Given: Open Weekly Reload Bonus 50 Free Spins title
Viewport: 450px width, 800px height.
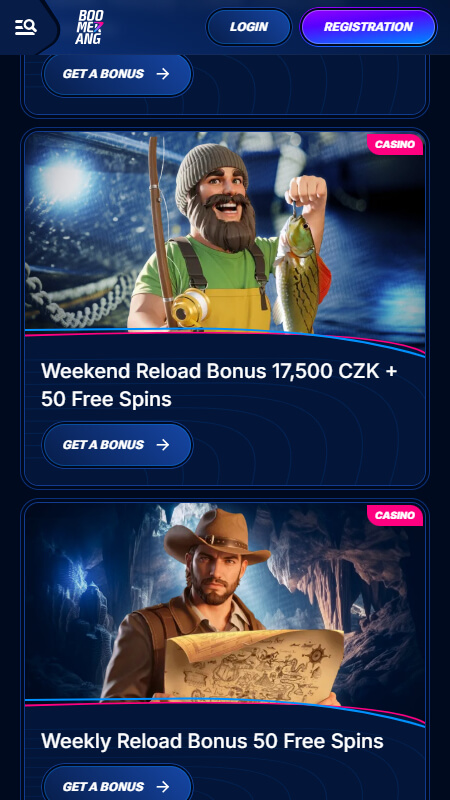Looking at the screenshot, I should [x=212, y=741].
